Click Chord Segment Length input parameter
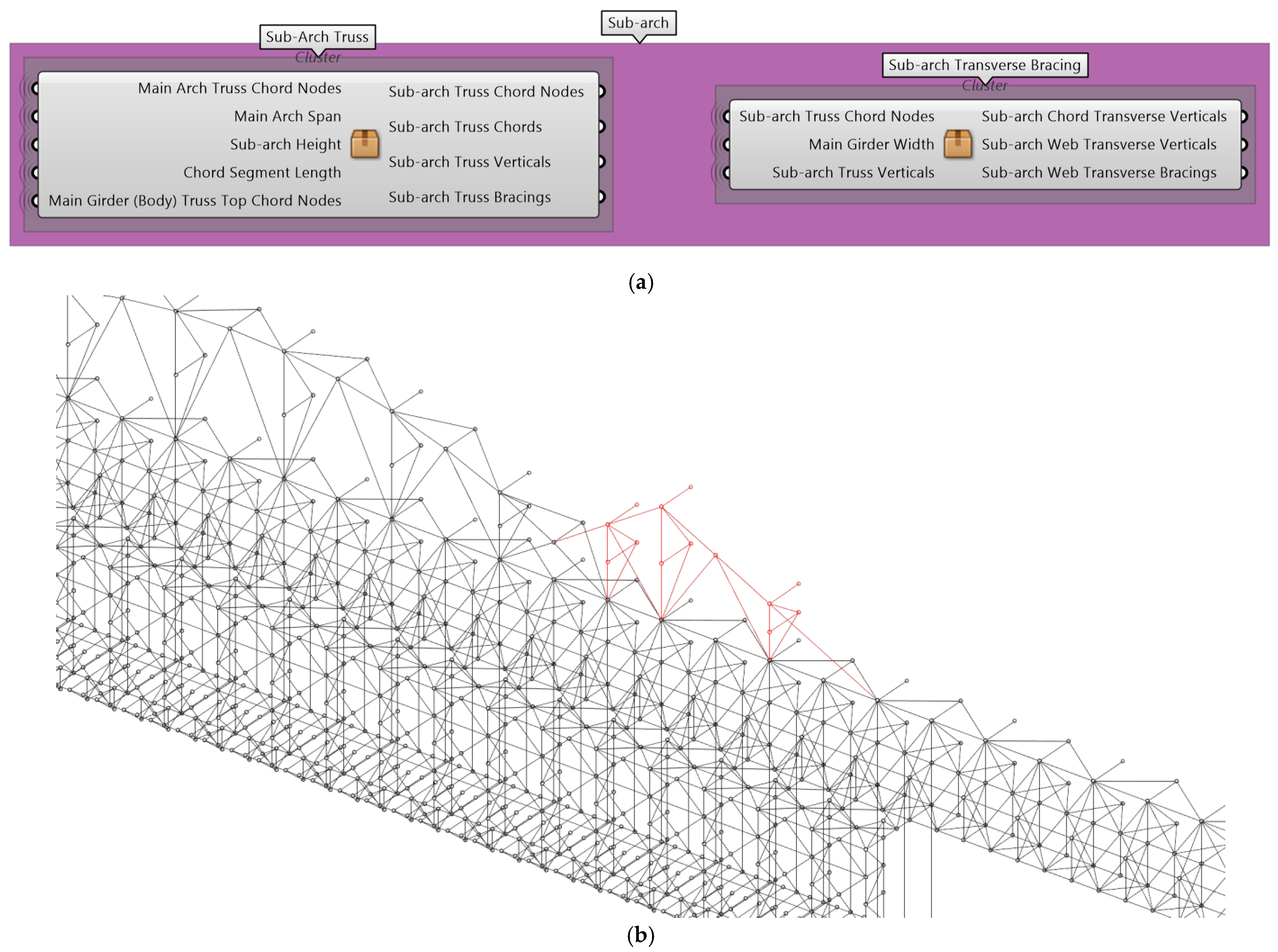Screen dimensions: 1278x952 262,172
